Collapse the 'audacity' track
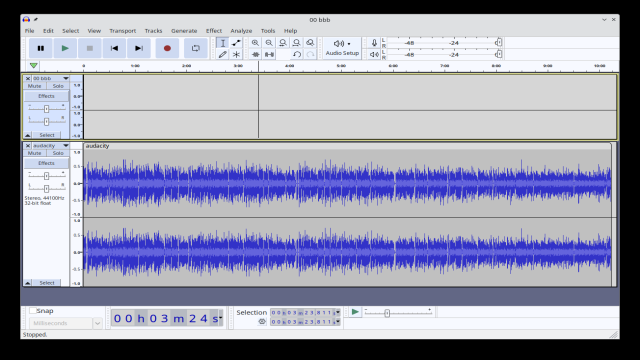Image resolution: width=640 pixels, height=360 pixels. 27,282
